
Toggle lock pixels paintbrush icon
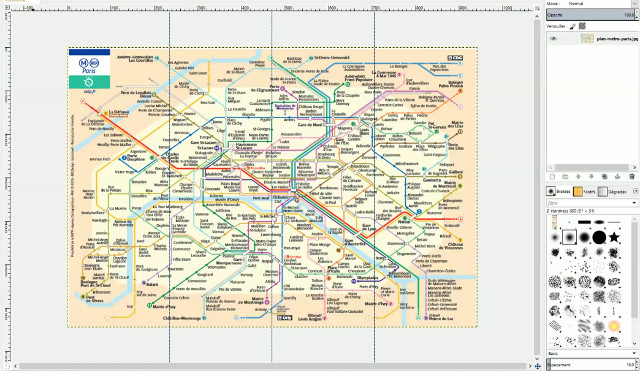(573, 26)
